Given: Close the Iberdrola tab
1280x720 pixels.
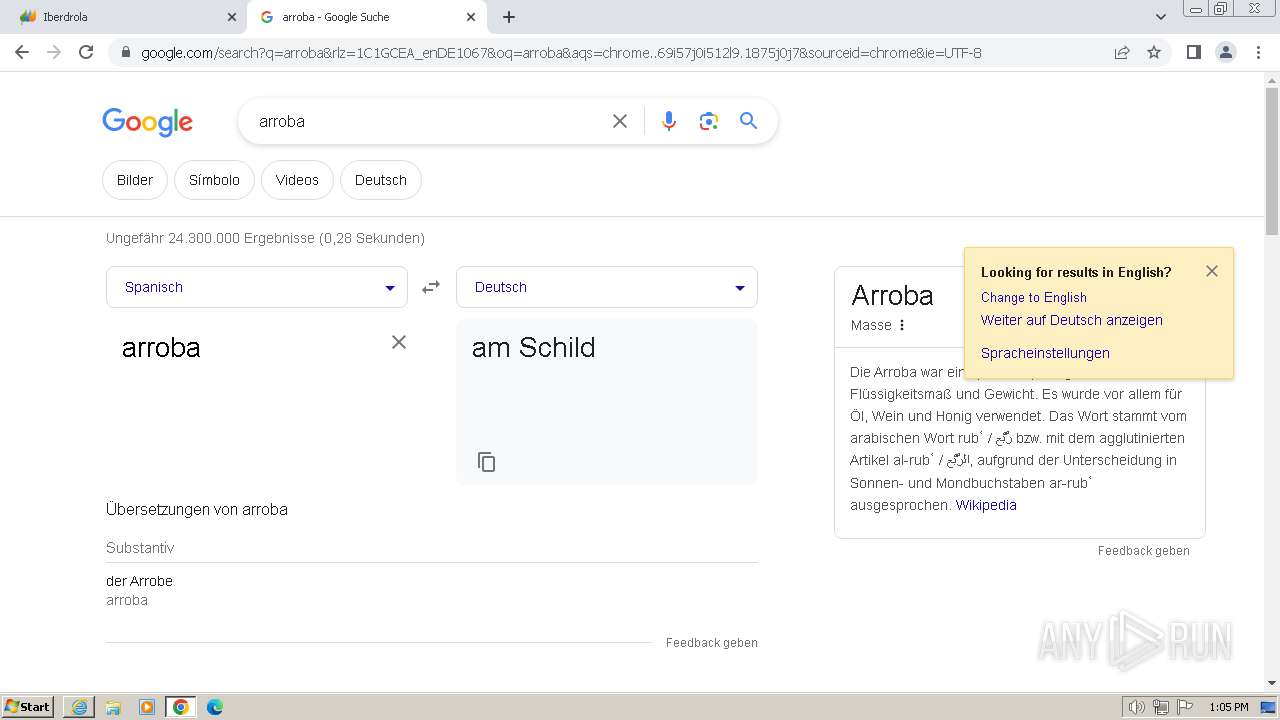Looking at the screenshot, I should 232,17.
